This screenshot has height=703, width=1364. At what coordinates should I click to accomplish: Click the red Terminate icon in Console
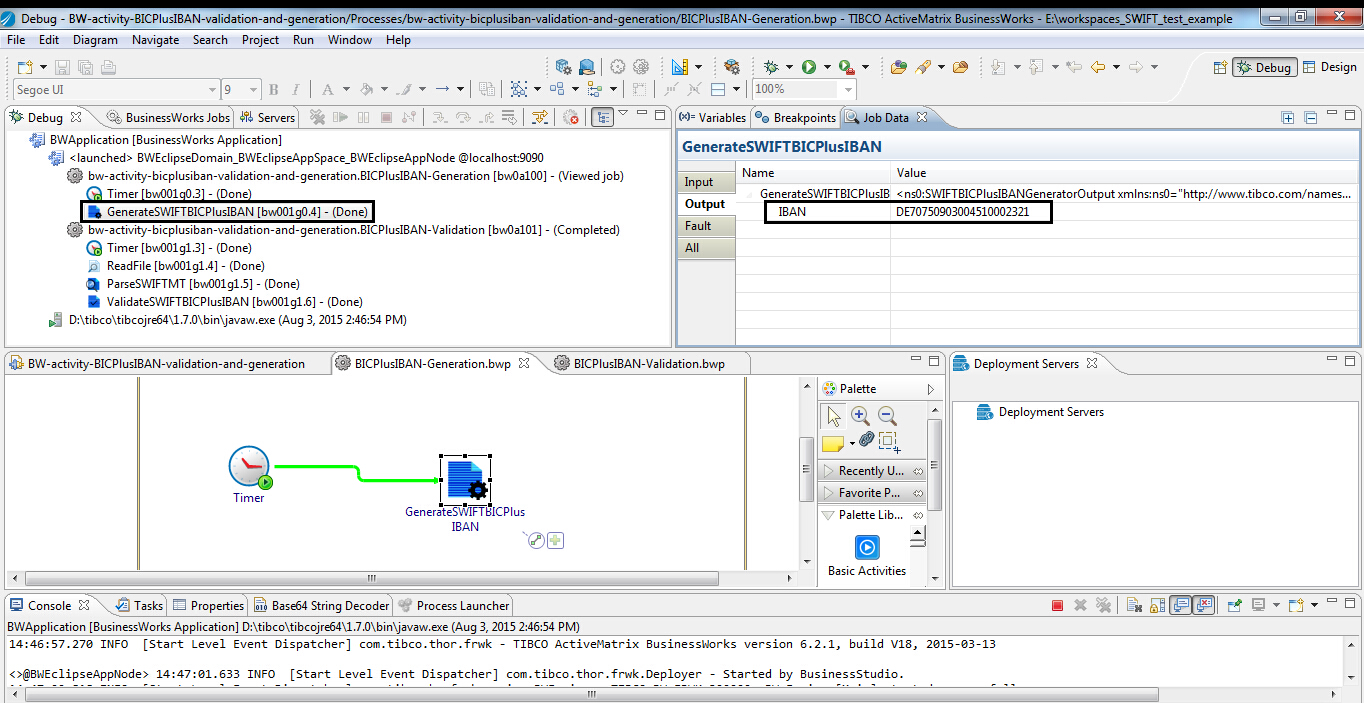coord(1057,605)
